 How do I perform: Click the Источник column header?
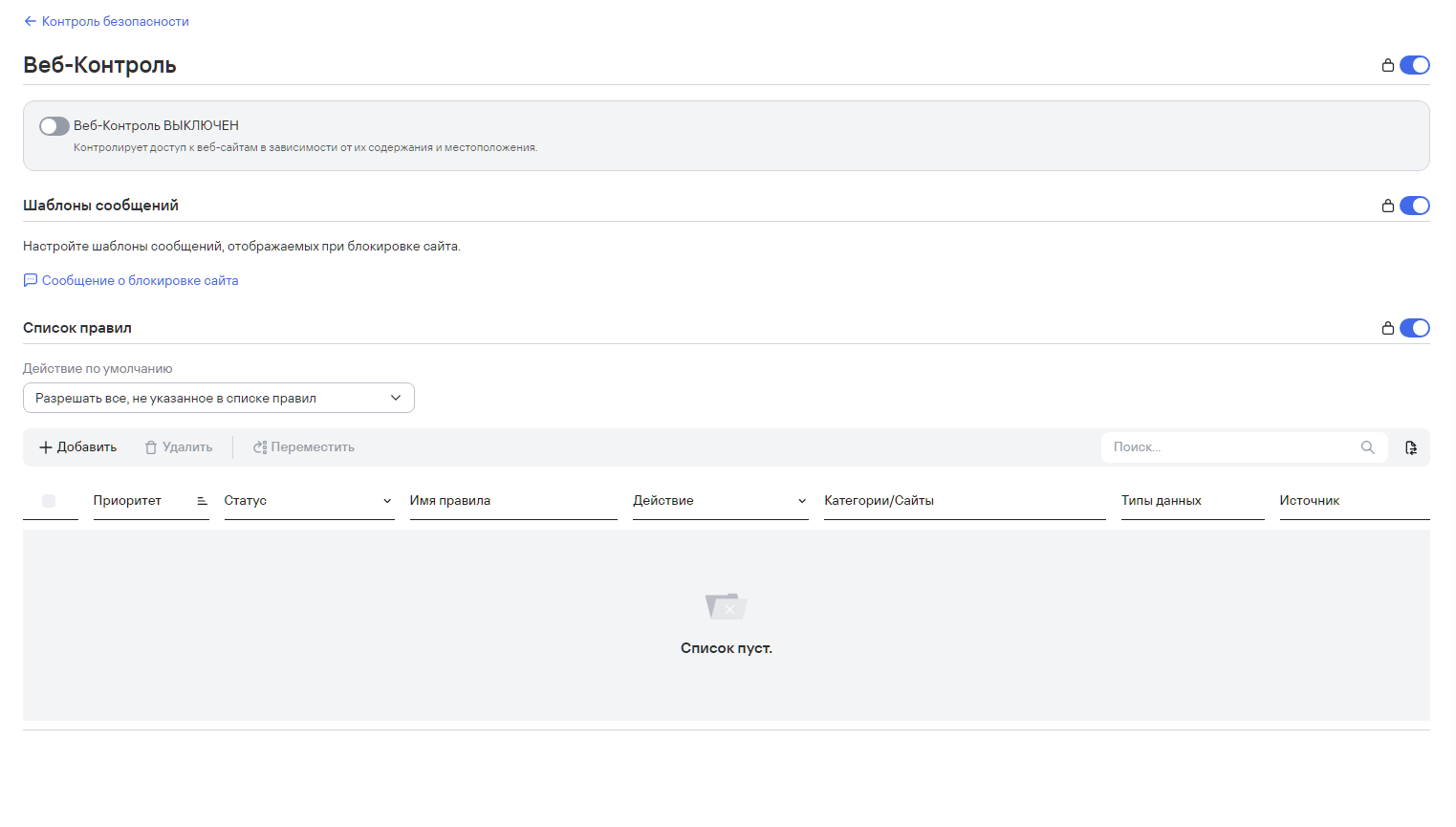click(1310, 501)
